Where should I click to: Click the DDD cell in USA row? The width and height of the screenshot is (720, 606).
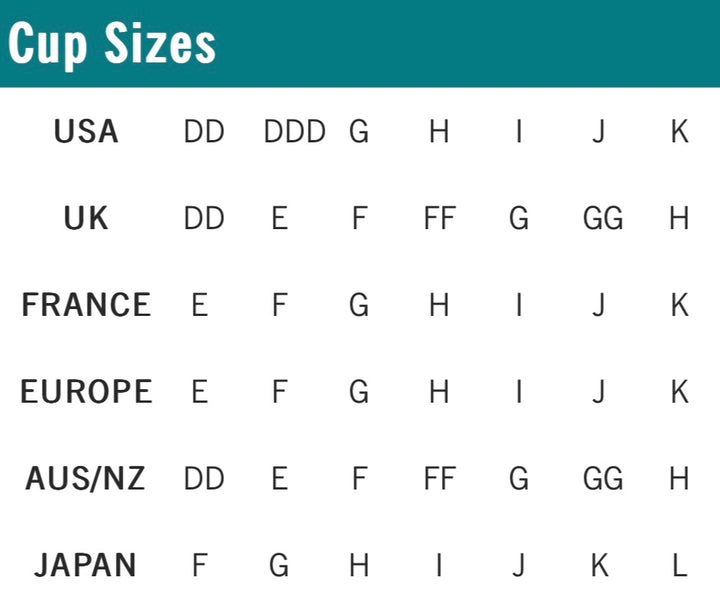tap(295, 132)
